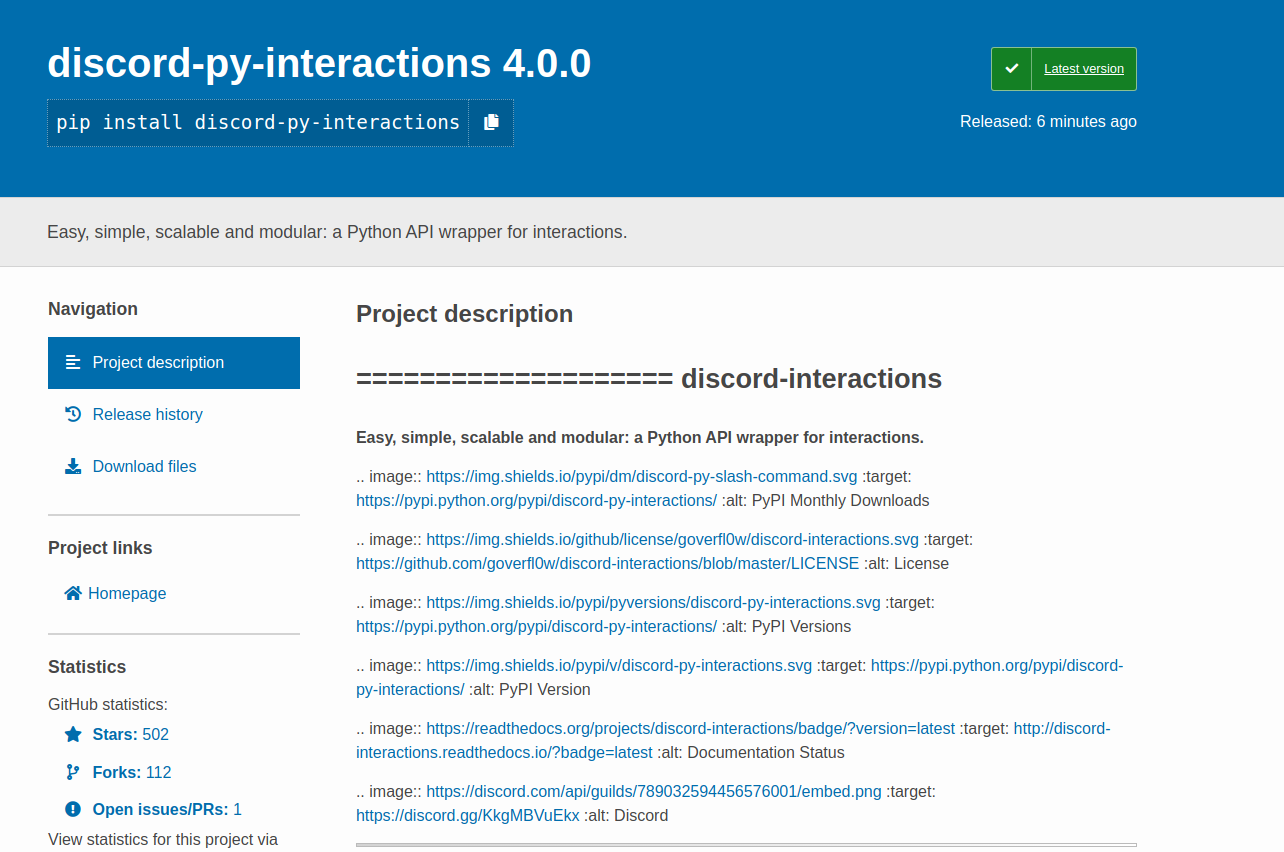Select the Release history clock icon

click(x=71, y=413)
